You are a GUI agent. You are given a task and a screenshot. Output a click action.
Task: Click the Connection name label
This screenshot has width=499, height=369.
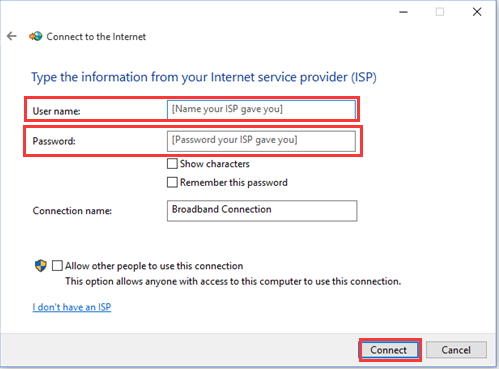click(72, 211)
